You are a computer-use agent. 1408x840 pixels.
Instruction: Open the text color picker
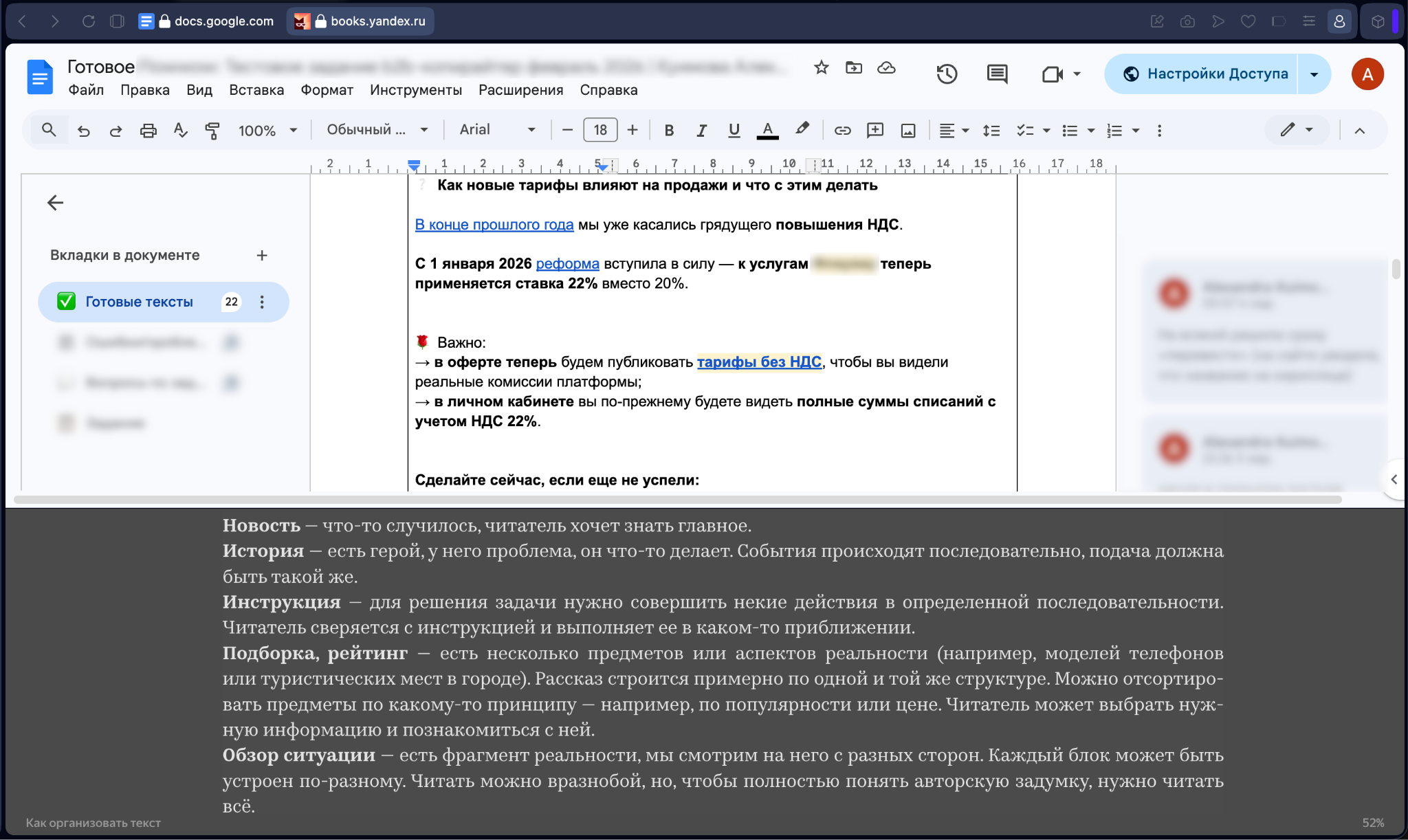pyautogui.click(x=767, y=131)
